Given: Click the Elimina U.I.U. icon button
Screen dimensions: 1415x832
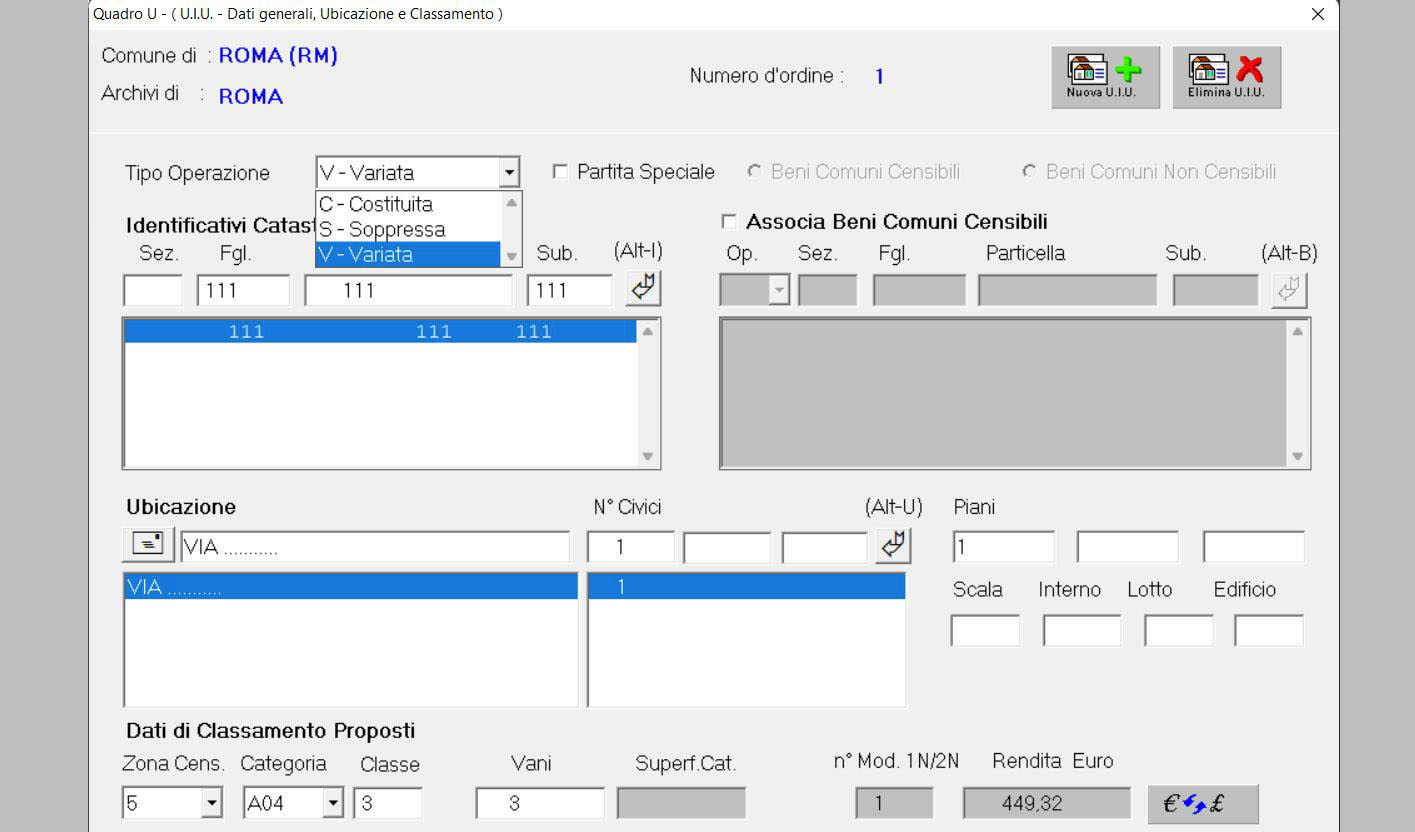Looking at the screenshot, I should coord(1226,77).
